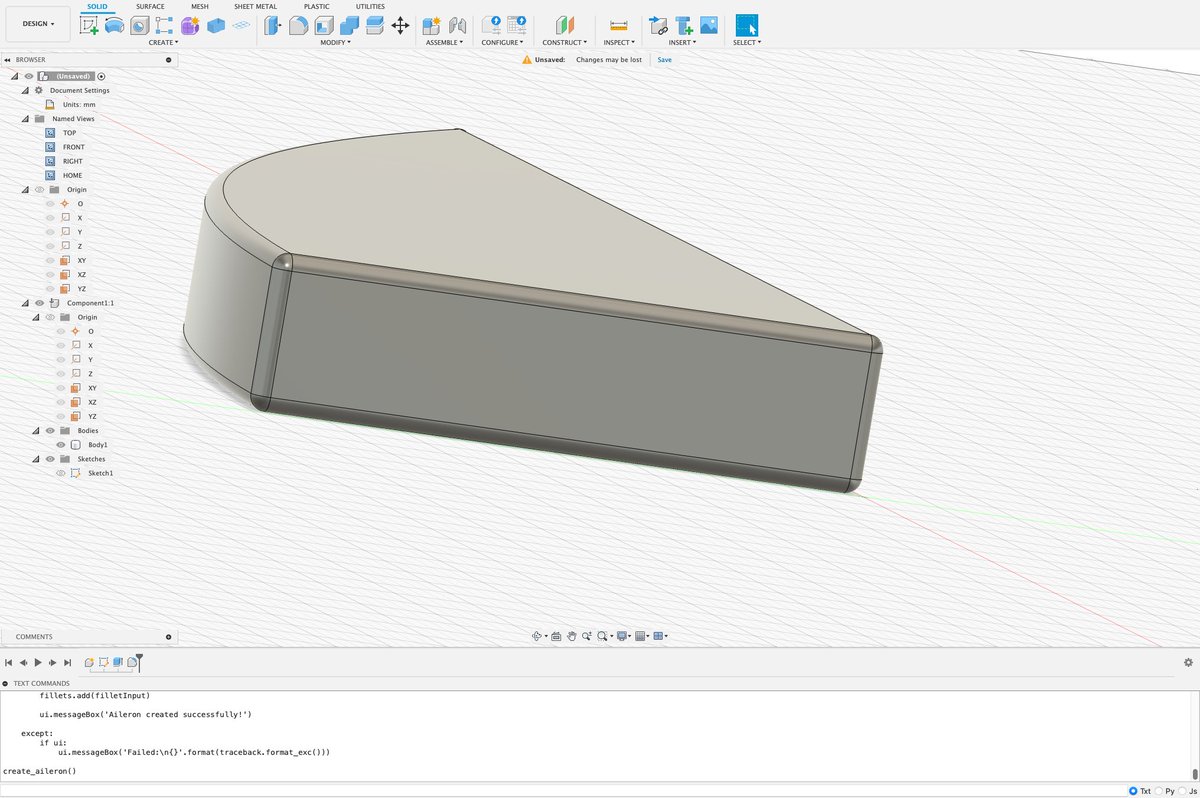Collapse the Named Views tree section

pyautogui.click(x=24, y=118)
